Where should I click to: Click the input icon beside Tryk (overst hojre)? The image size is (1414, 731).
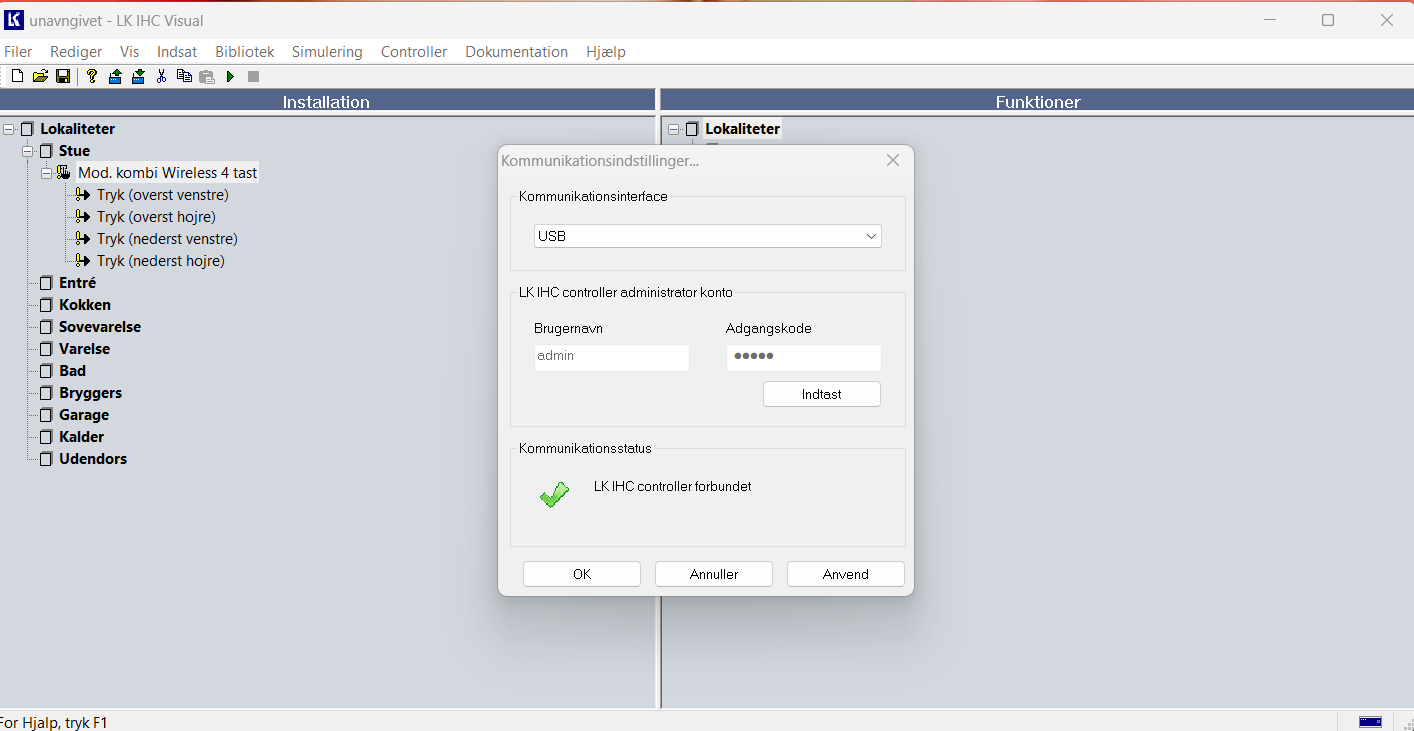click(x=83, y=217)
